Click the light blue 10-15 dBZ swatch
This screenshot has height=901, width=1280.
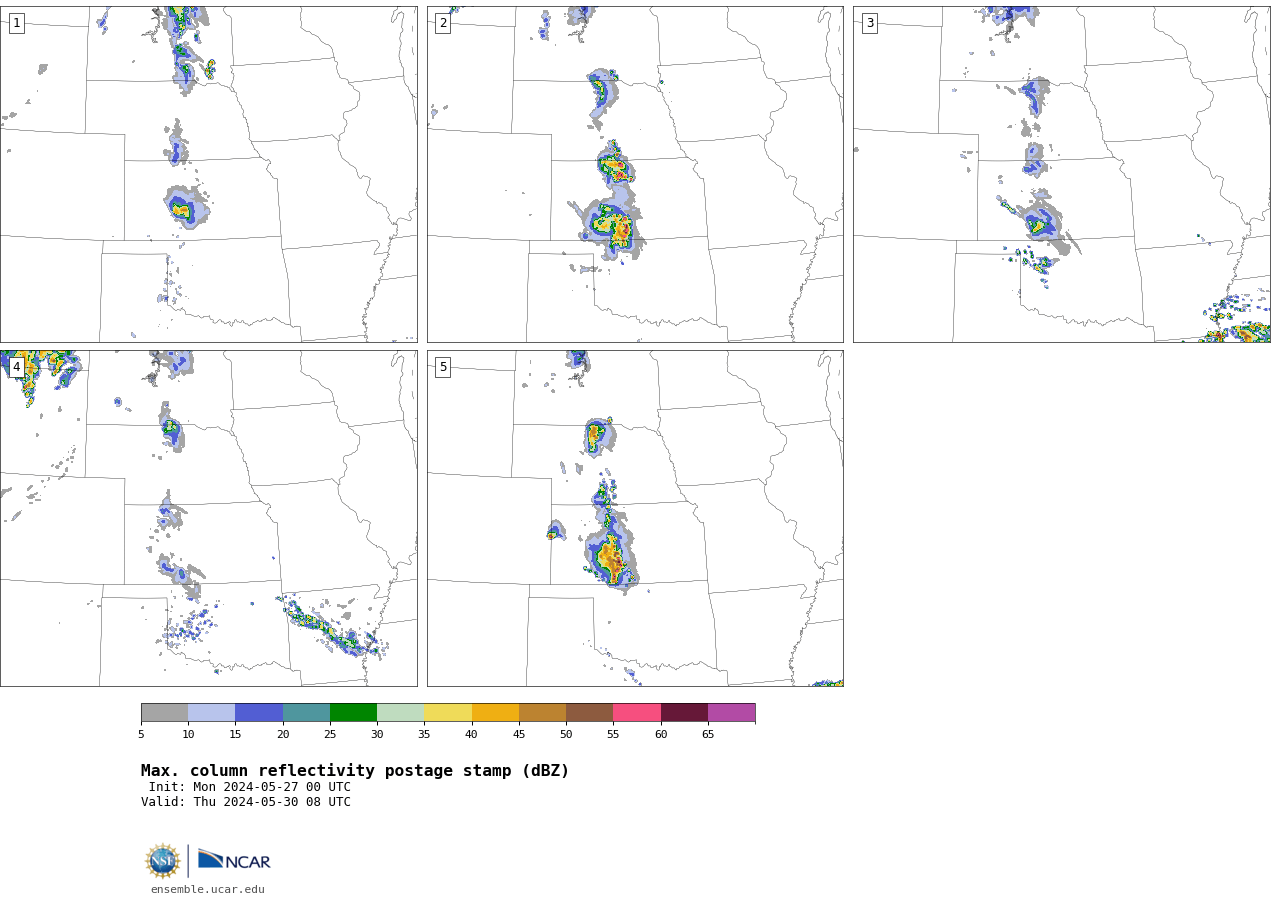click(212, 713)
